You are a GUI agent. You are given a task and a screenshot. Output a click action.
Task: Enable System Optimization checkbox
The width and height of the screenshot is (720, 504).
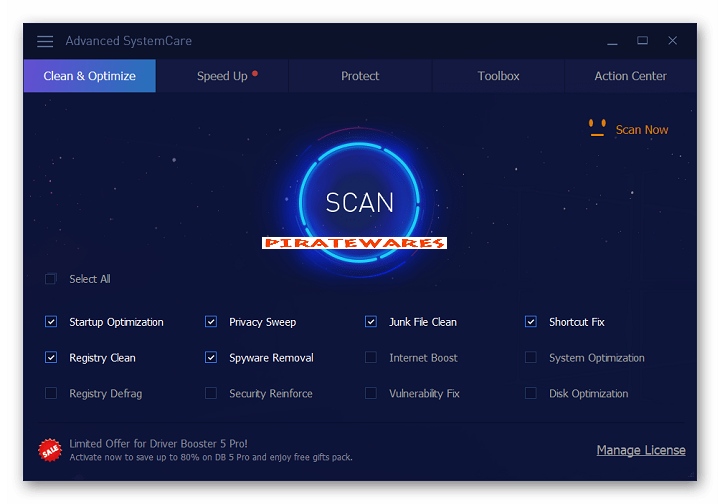point(530,358)
